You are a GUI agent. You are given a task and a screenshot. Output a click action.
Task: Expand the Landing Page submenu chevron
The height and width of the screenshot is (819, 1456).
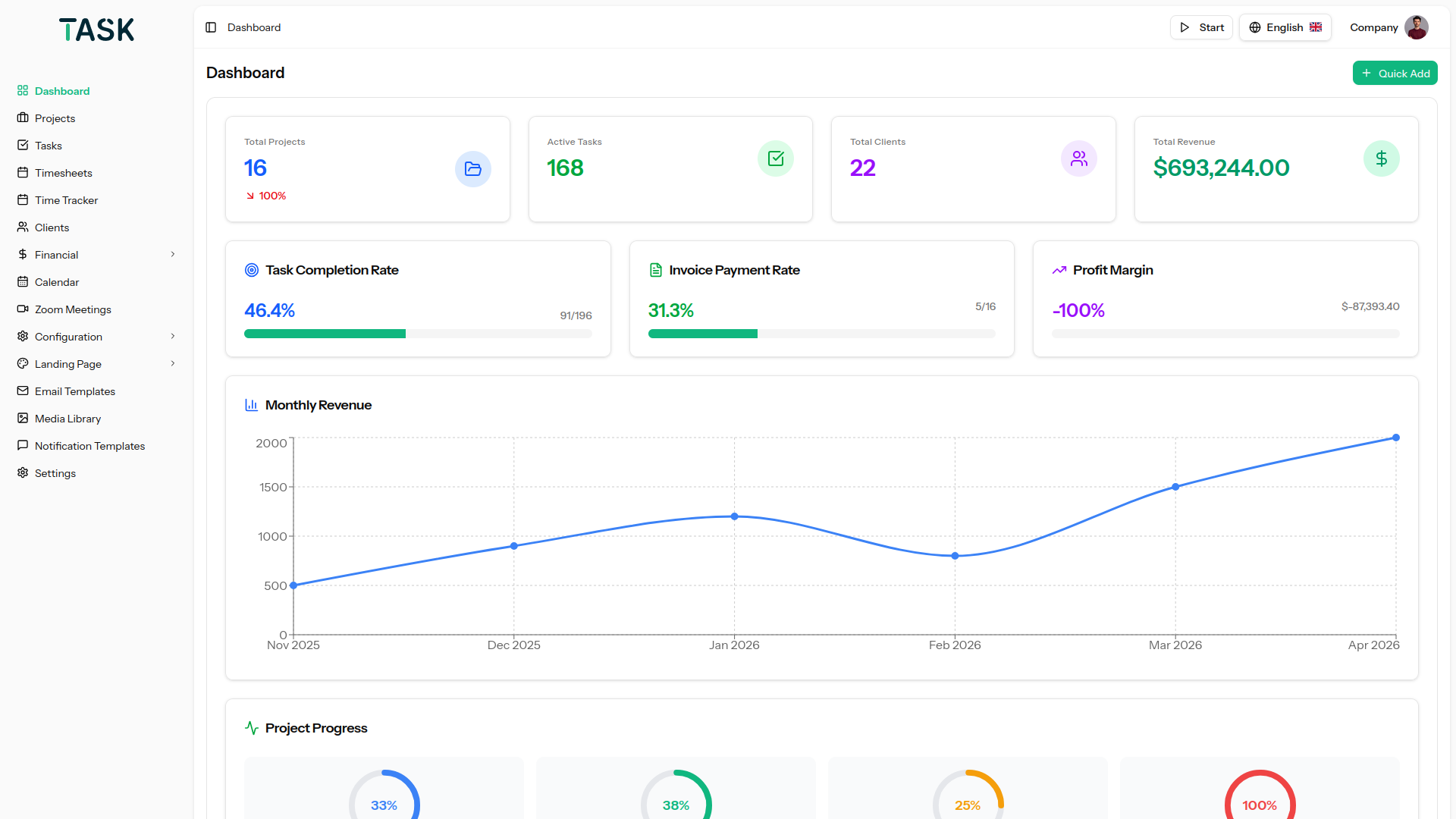click(173, 364)
